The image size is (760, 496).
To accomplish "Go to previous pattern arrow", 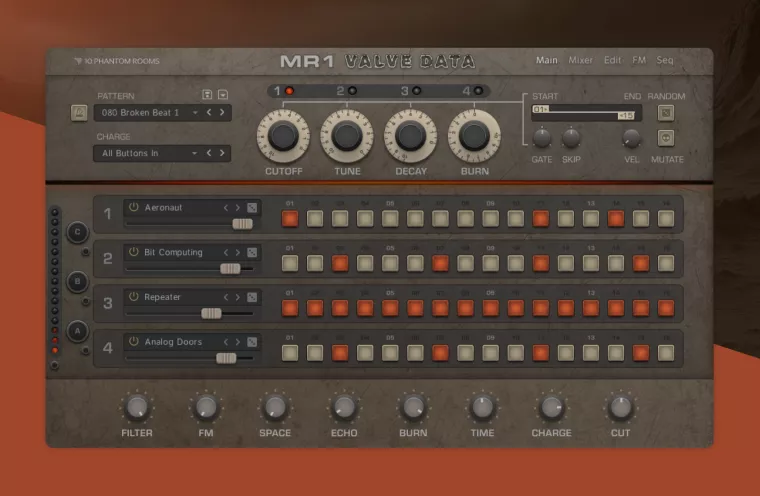I will pos(209,112).
